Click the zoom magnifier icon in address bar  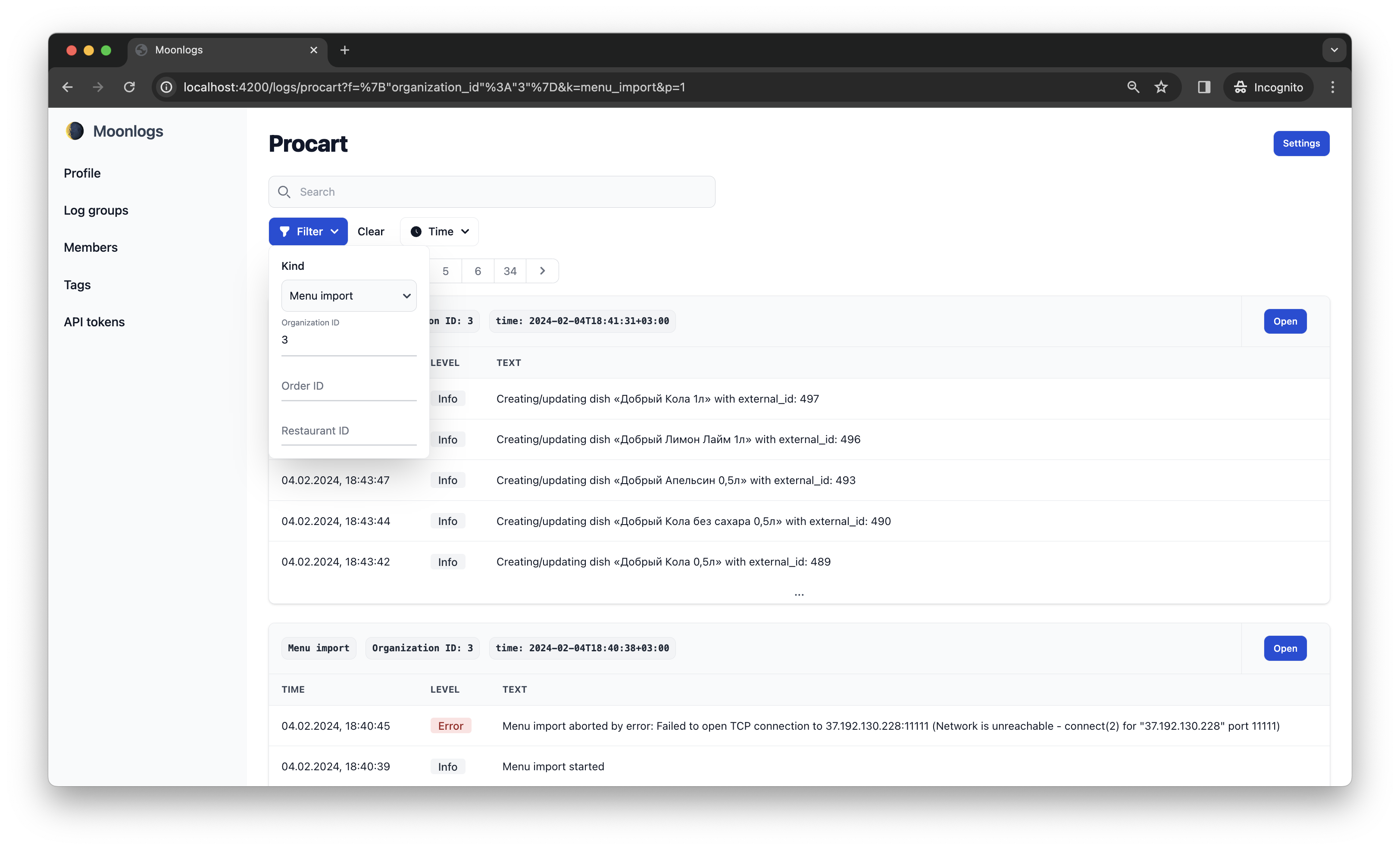[1133, 87]
